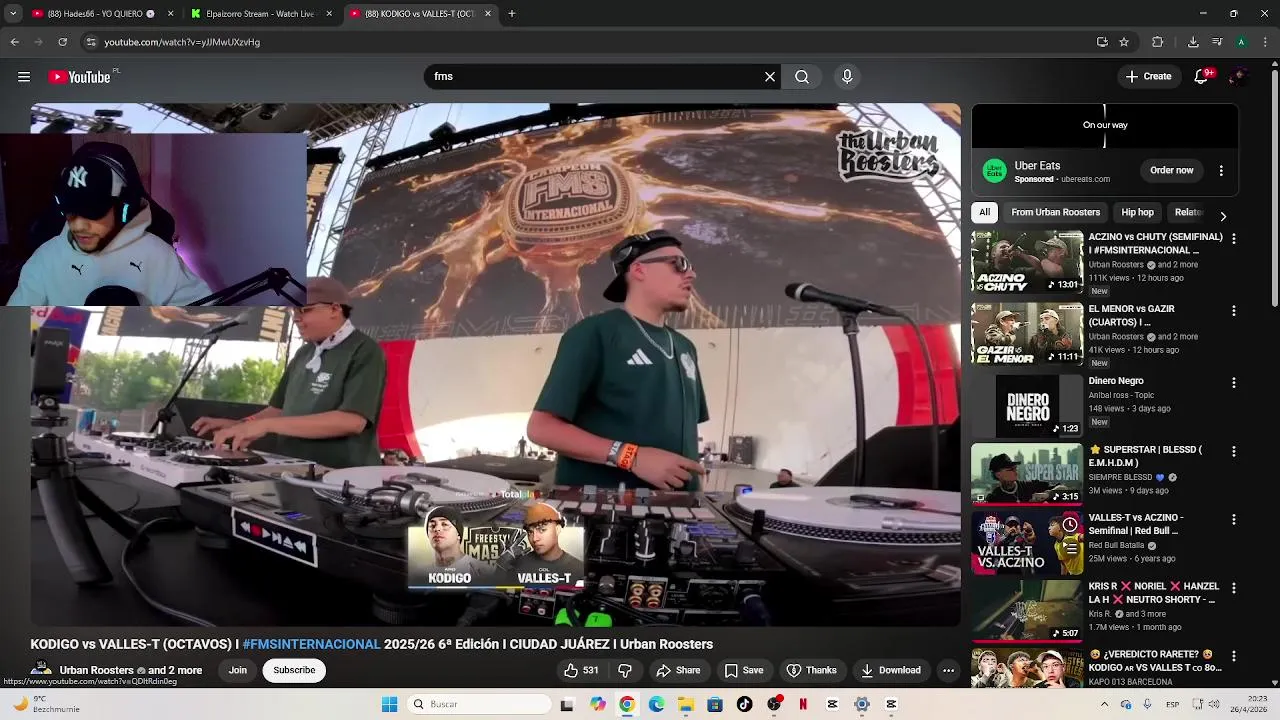
Task: Close the Hades66 browser tab
Action: 170,14
